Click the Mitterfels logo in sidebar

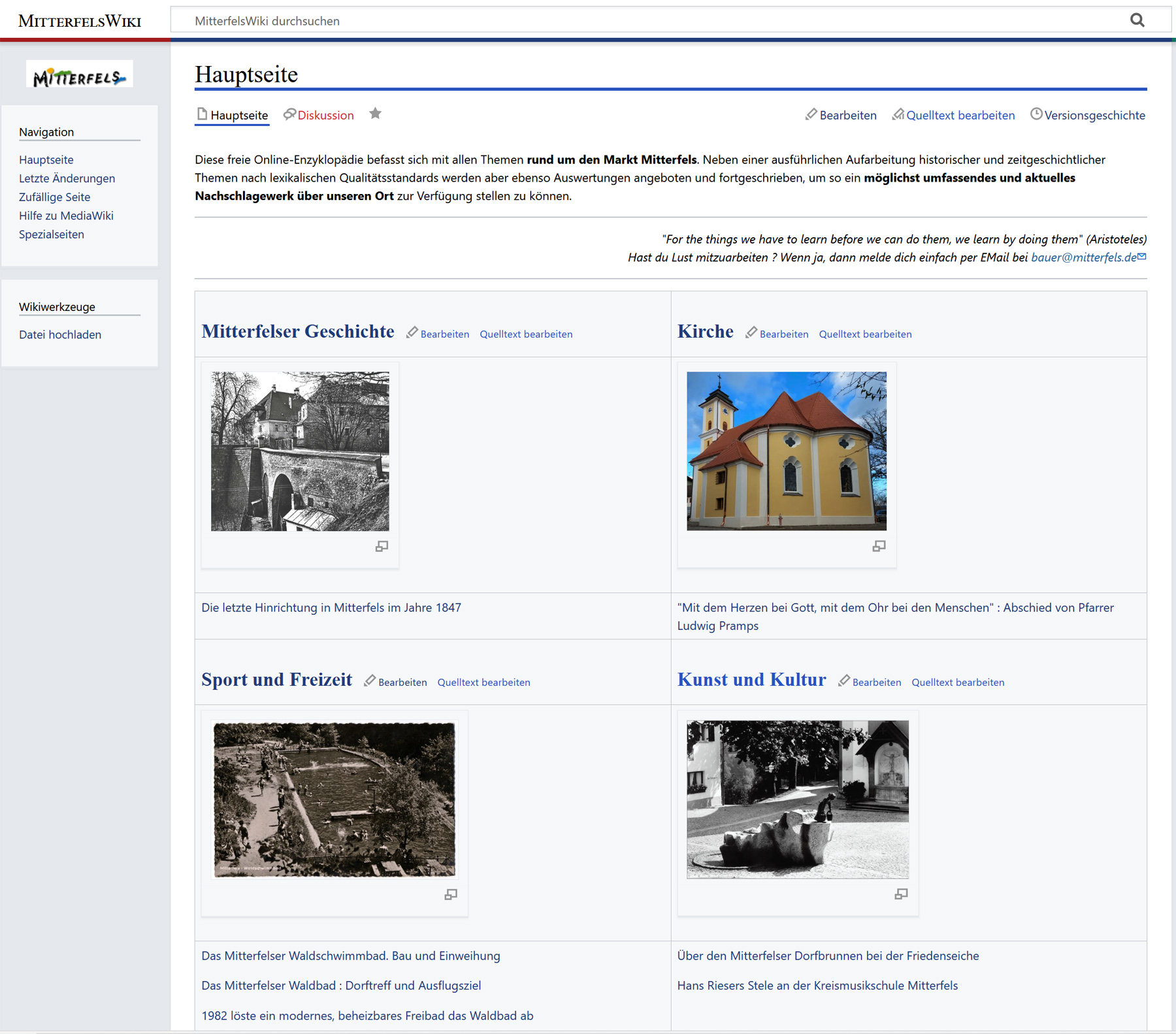80,74
